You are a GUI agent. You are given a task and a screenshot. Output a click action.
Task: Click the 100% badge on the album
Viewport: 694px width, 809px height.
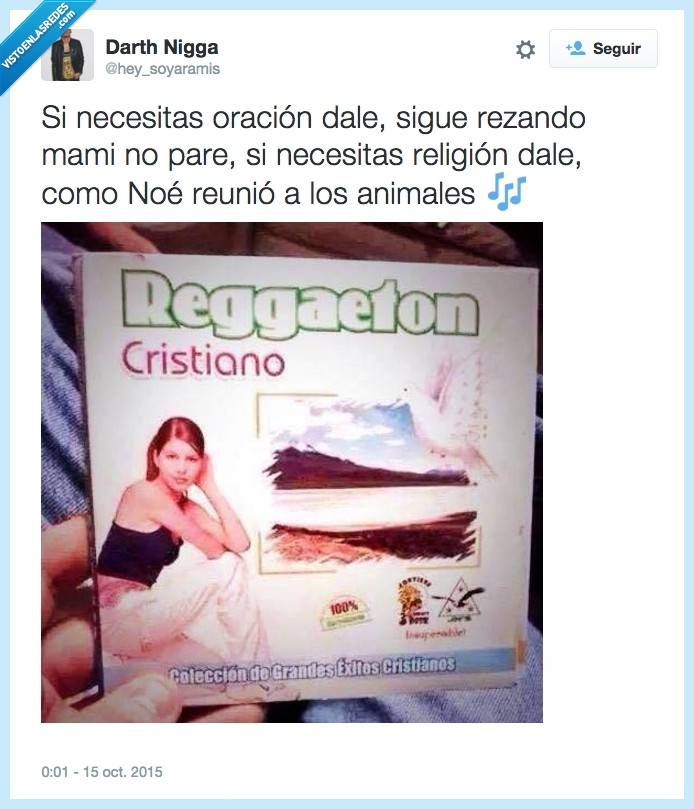point(344,611)
